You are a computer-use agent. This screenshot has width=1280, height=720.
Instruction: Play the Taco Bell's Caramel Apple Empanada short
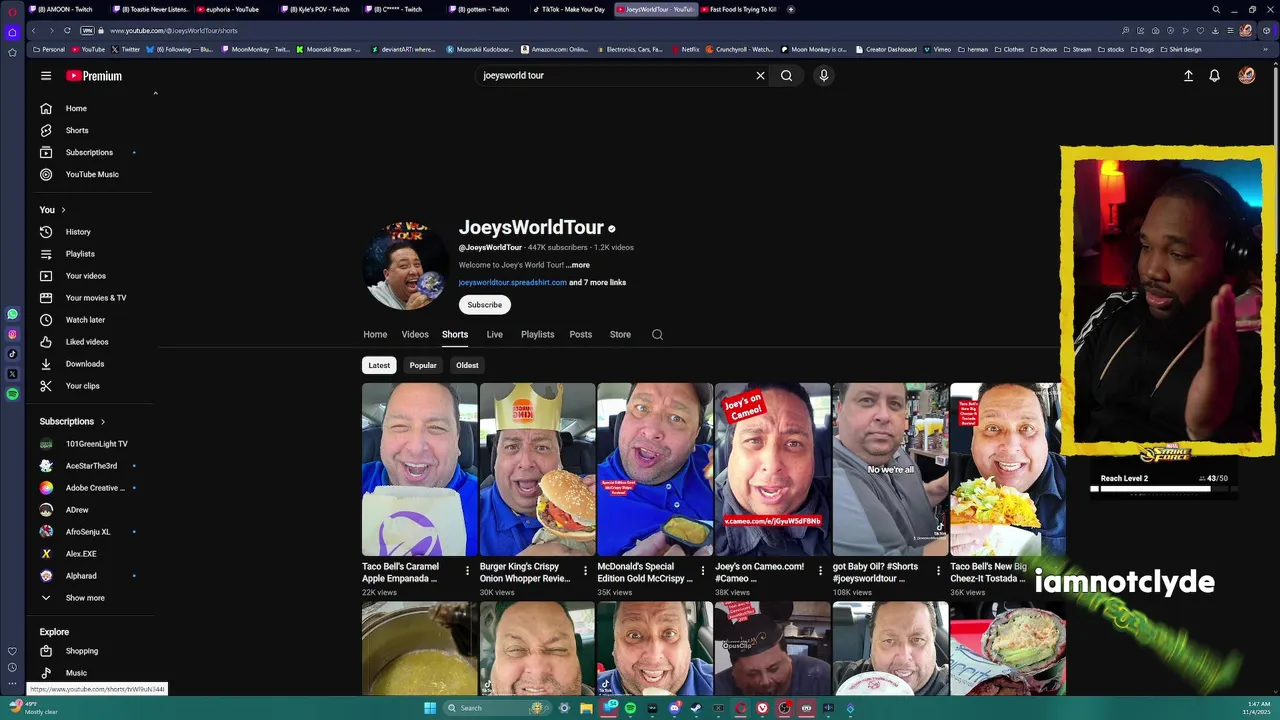coord(419,470)
